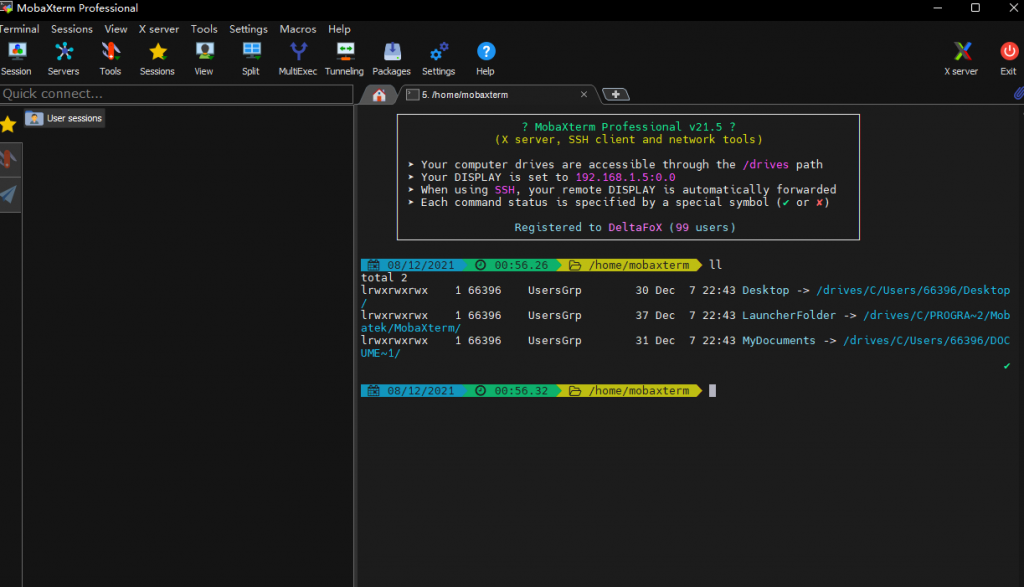Image resolution: width=1024 pixels, height=587 pixels.
Task: Click the paperclip attachment icon
Action: pyautogui.click(x=1017, y=93)
